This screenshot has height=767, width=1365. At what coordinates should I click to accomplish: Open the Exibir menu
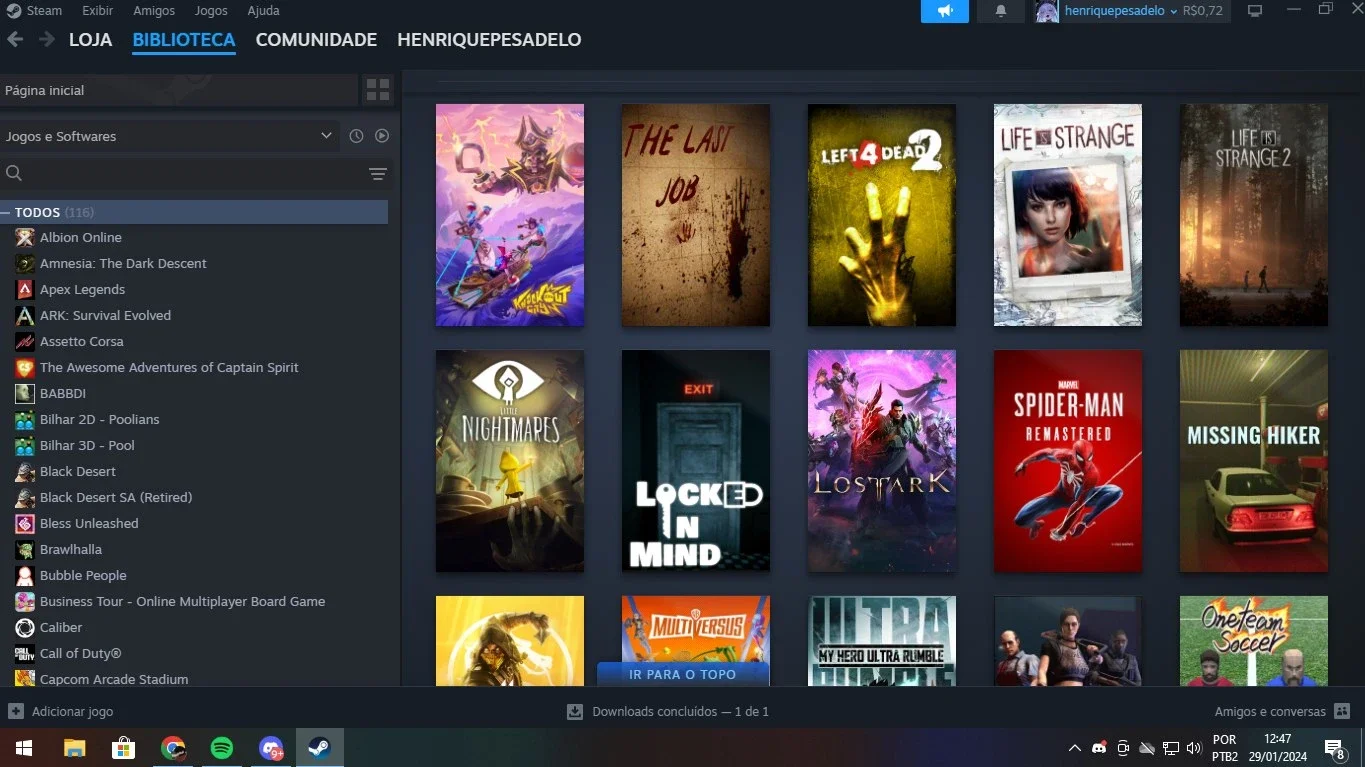tap(98, 11)
